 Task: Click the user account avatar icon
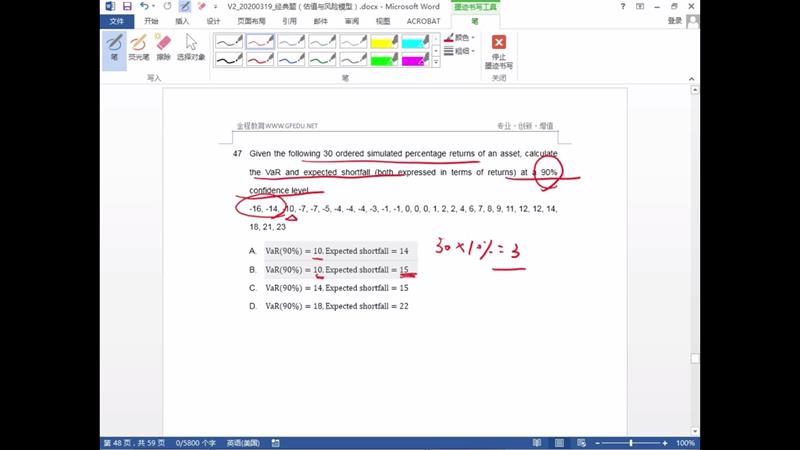pos(693,21)
